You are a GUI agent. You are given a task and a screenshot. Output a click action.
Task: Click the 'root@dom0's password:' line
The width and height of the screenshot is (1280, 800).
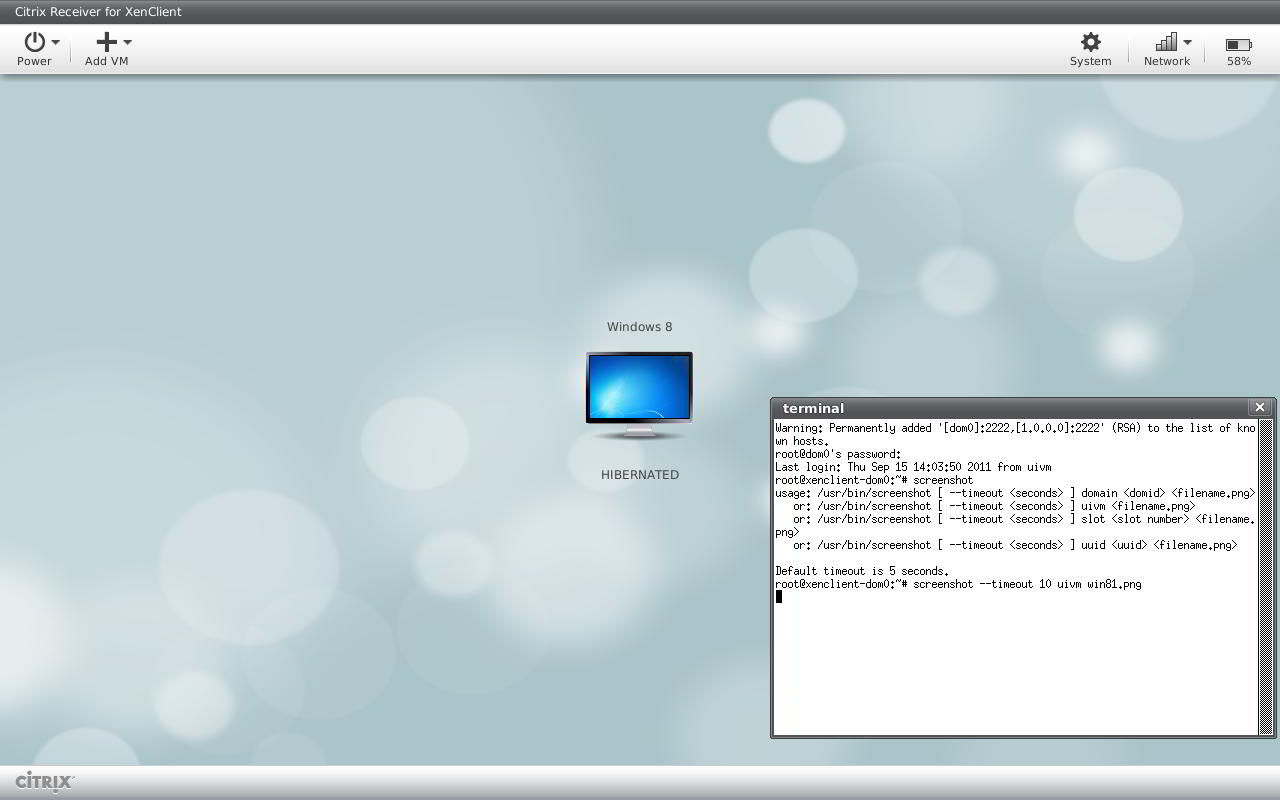pos(838,454)
